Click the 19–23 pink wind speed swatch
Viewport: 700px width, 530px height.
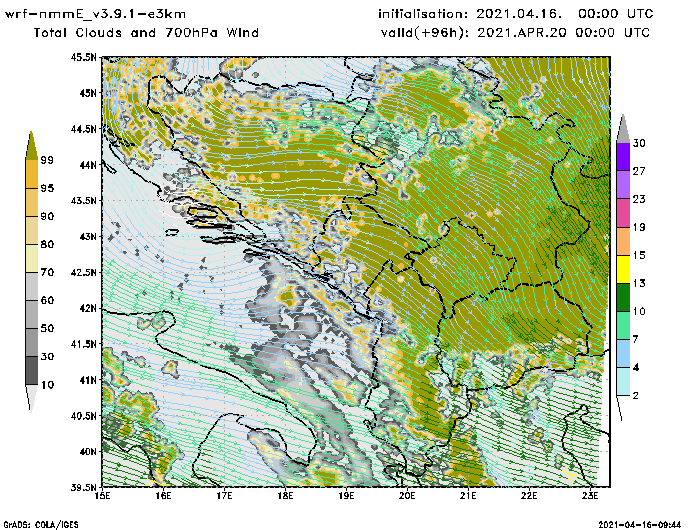click(x=623, y=213)
